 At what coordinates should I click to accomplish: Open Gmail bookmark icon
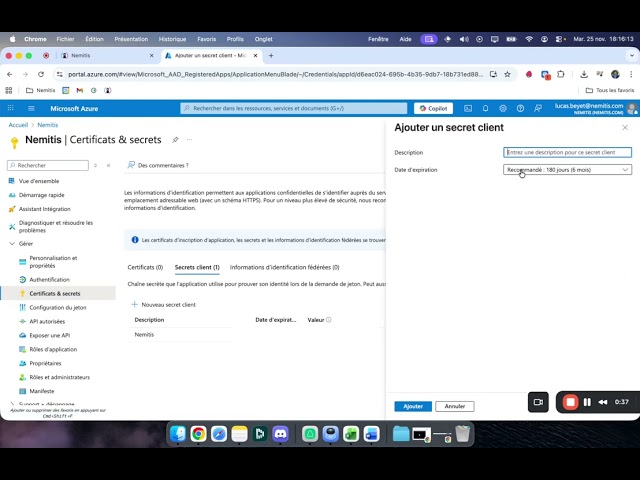tap(80, 90)
